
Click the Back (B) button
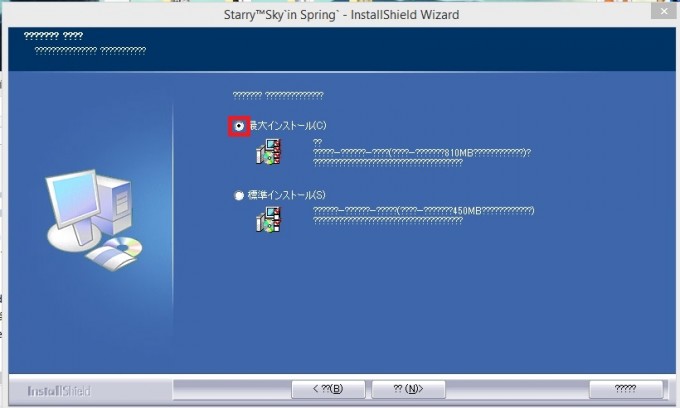328,389
